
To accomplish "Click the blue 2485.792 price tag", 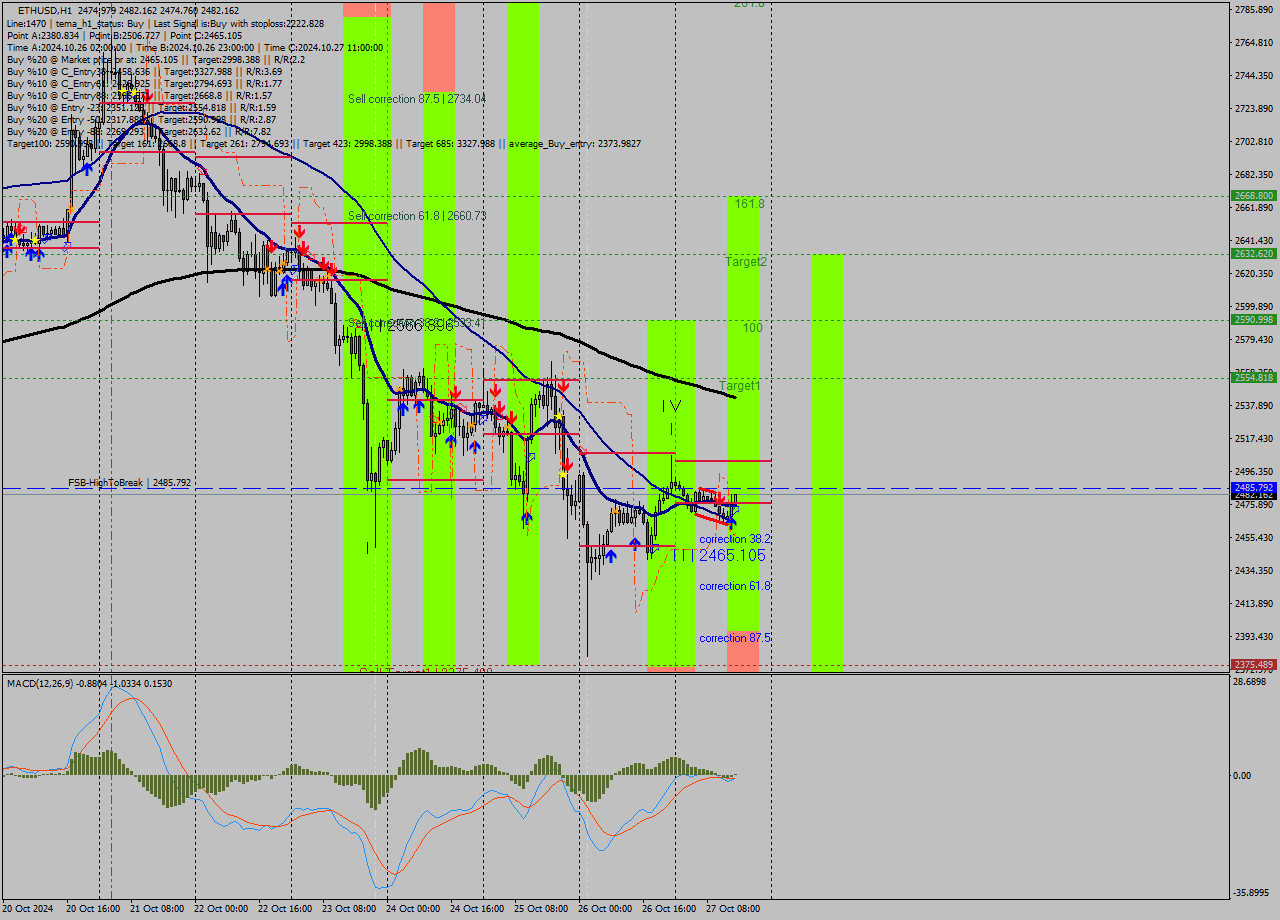I will [x=1254, y=488].
